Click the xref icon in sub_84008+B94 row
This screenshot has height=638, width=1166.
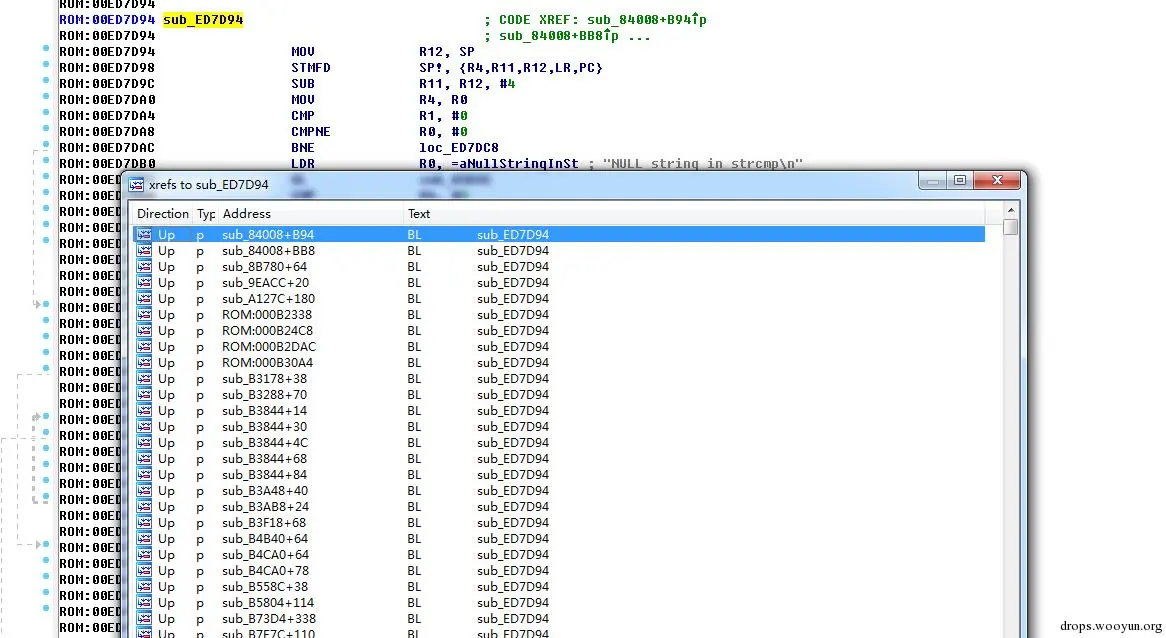point(144,234)
